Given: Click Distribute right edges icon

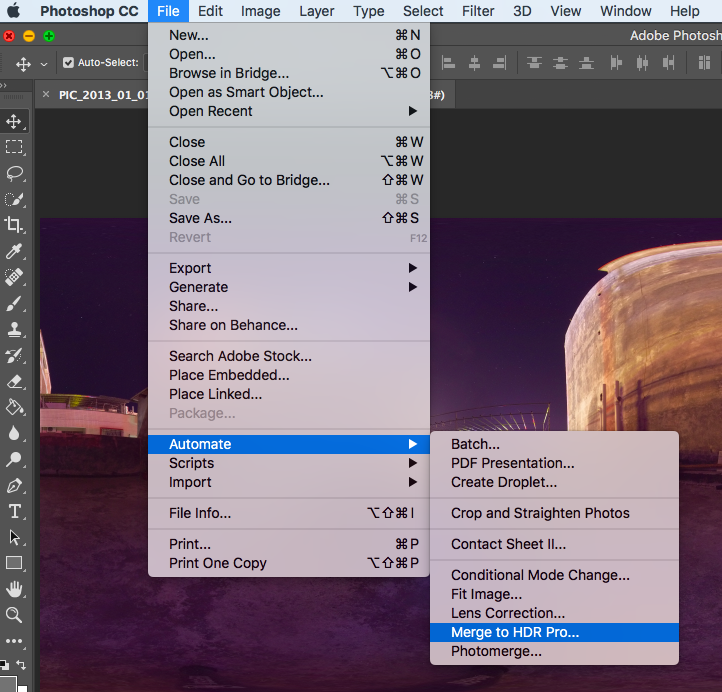Looking at the screenshot, I should click(x=669, y=63).
